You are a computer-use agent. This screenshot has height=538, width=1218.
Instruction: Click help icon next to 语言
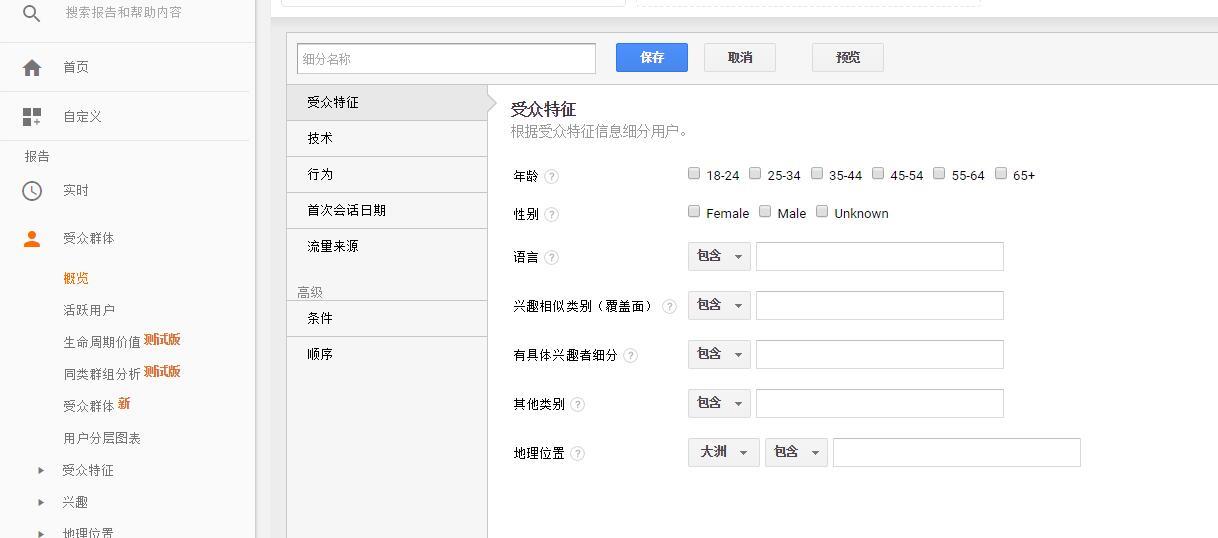pos(551,257)
